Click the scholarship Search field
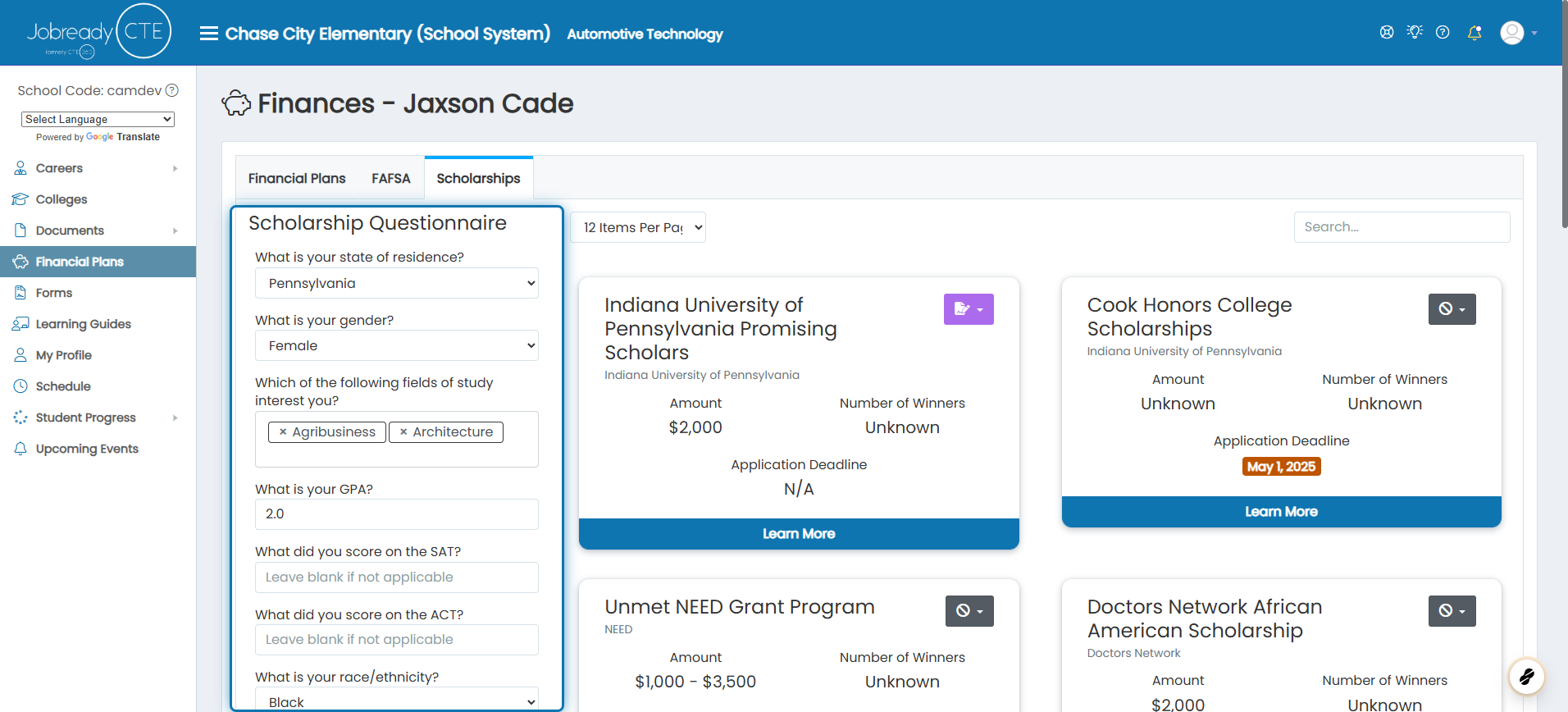 (x=1402, y=227)
